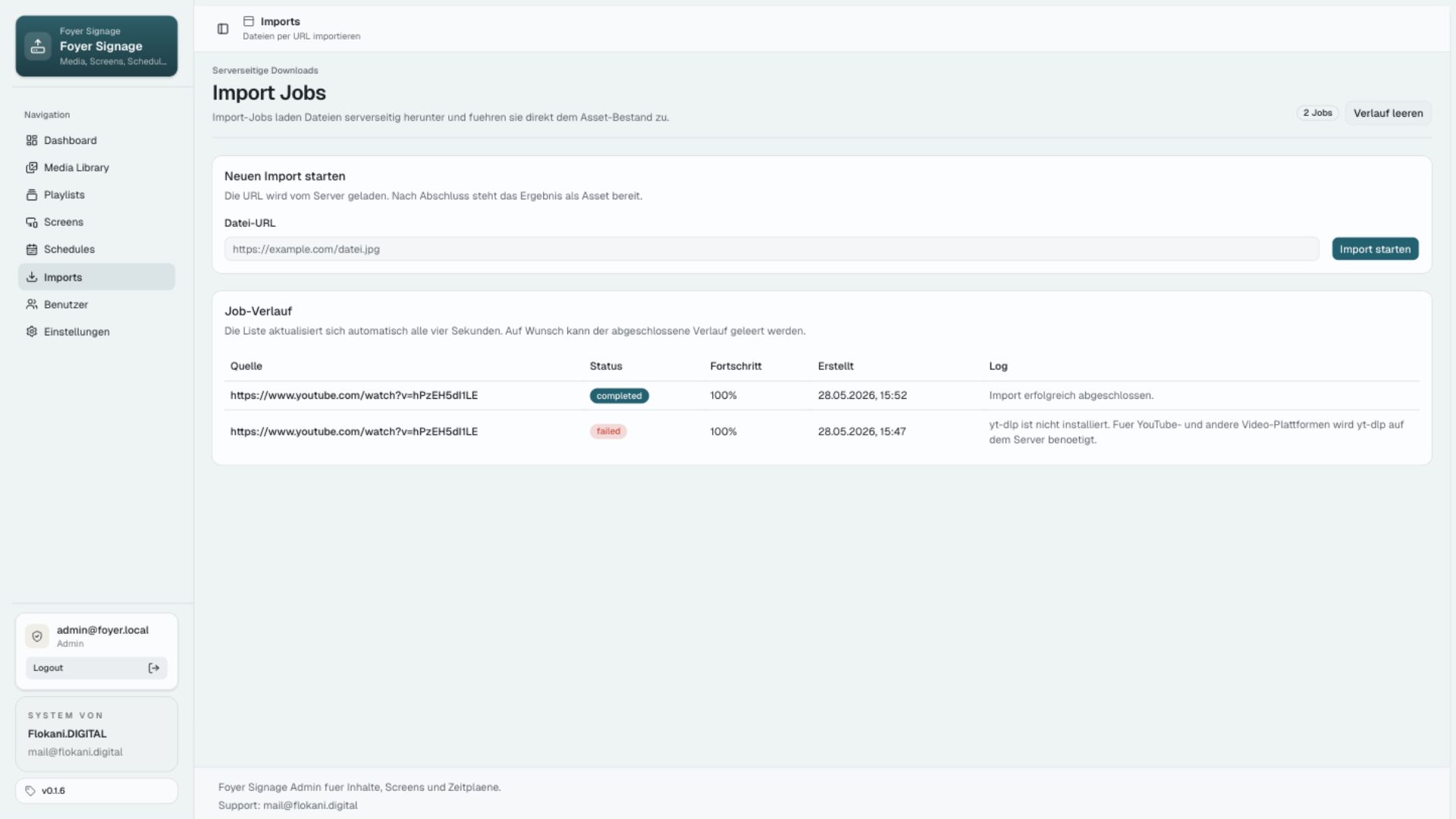1456x819 pixels.
Task: Select Imports in the sidebar
Action: point(96,277)
